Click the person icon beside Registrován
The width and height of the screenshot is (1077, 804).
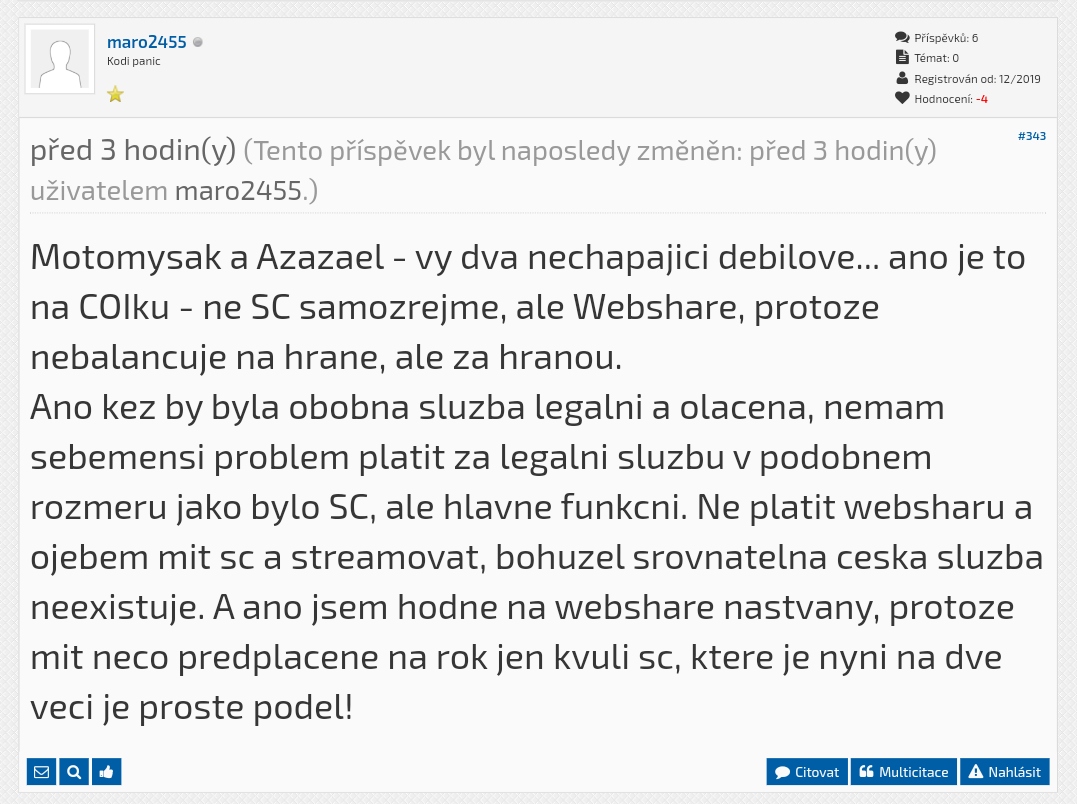click(x=902, y=78)
